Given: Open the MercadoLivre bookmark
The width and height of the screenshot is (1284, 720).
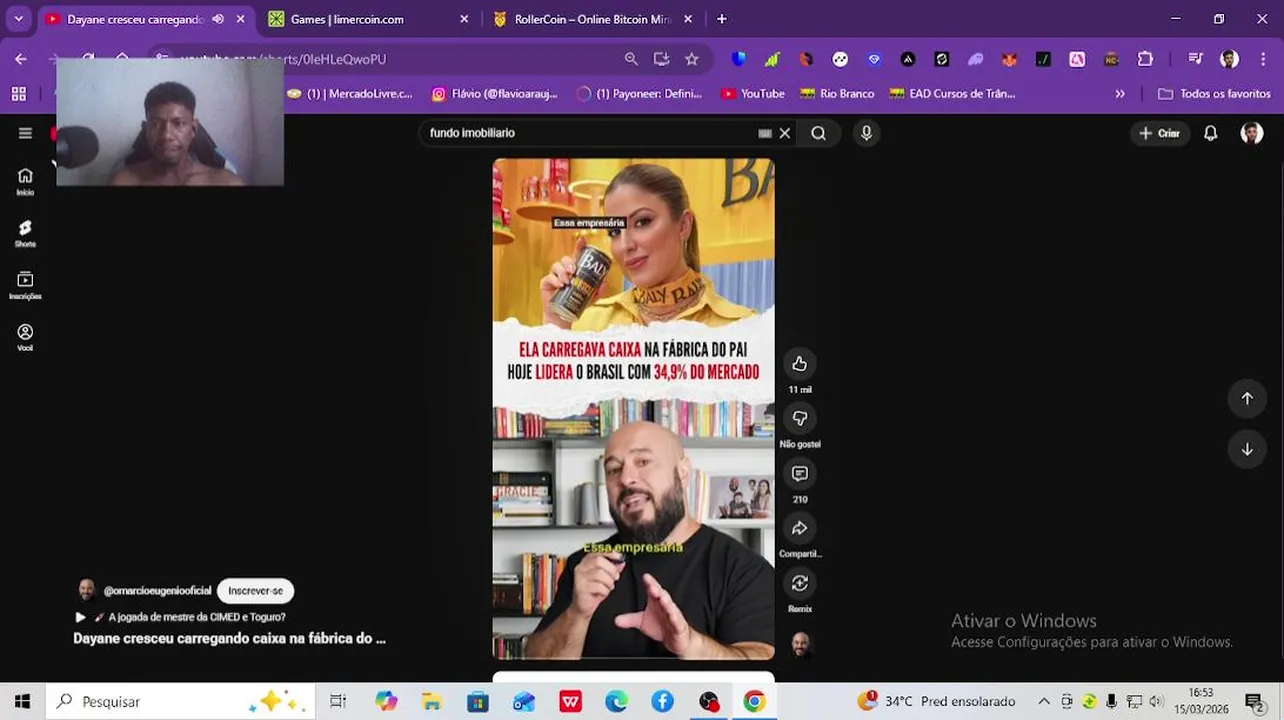Looking at the screenshot, I should click(x=350, y=94).
